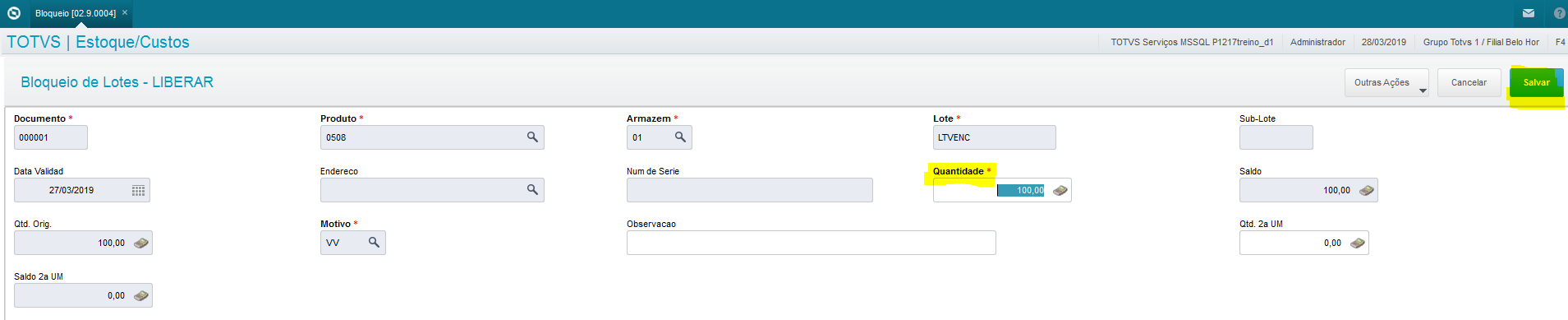This screenshot has width=1568, height=320.
Task: Click the Qtd. 2a UM calculator icon
Action: point(1358,243)
